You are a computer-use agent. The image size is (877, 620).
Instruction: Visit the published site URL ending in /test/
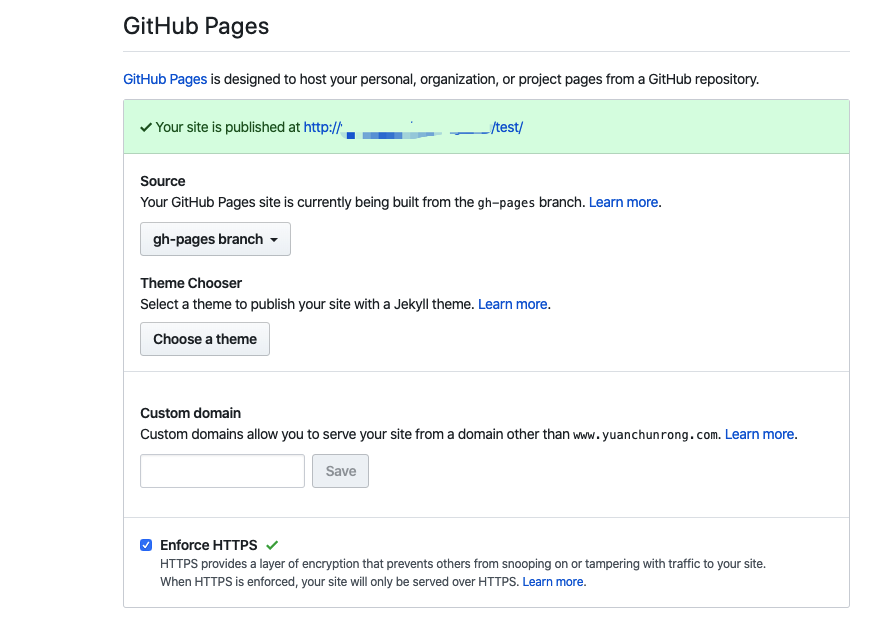413,127
